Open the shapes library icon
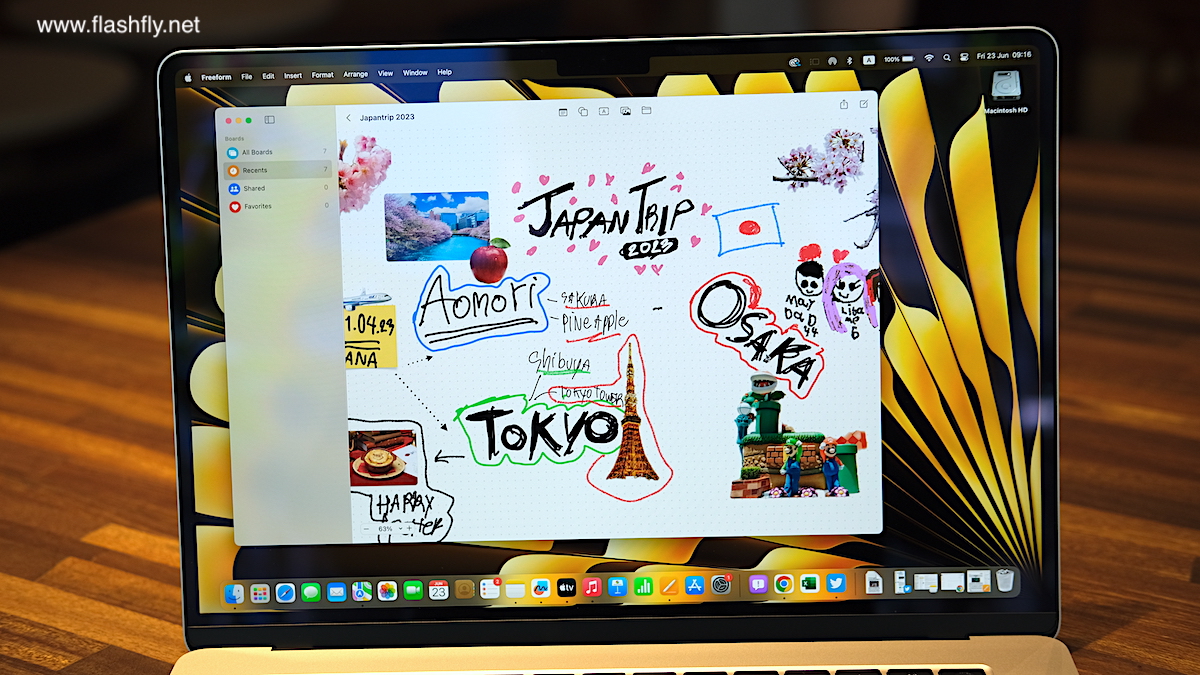Image resolution: width=1200 pixels, height=675 pixels. coord(583,111)
